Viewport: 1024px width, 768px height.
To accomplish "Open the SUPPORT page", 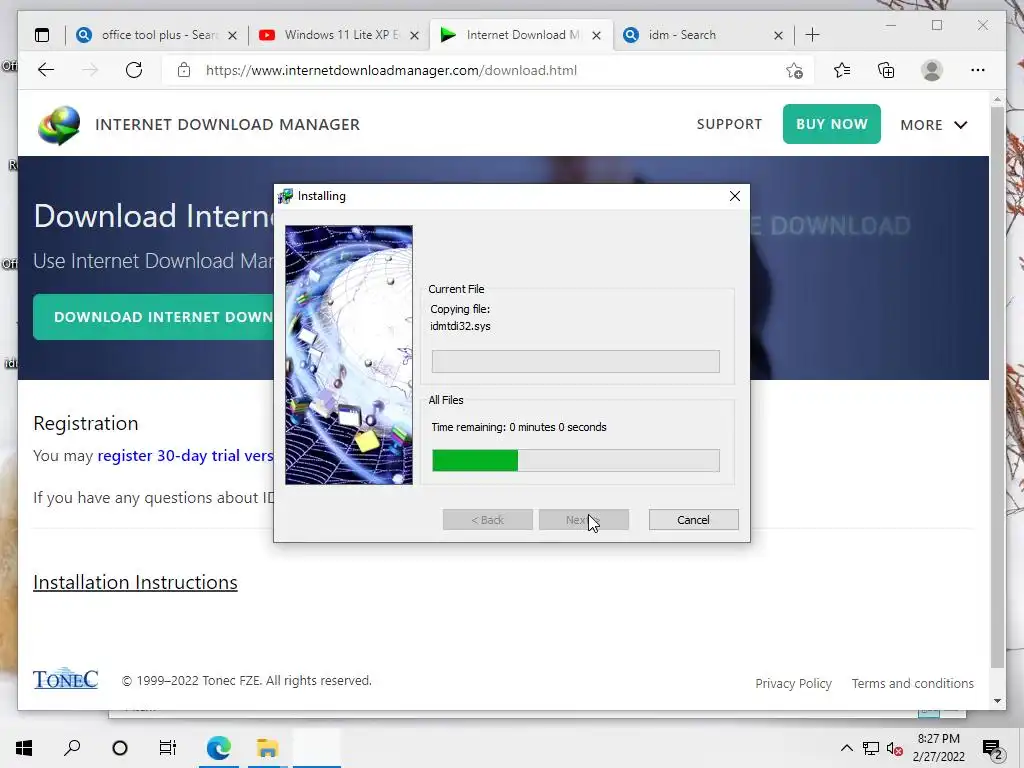I will pyautogui.click(x=729, y=124).
